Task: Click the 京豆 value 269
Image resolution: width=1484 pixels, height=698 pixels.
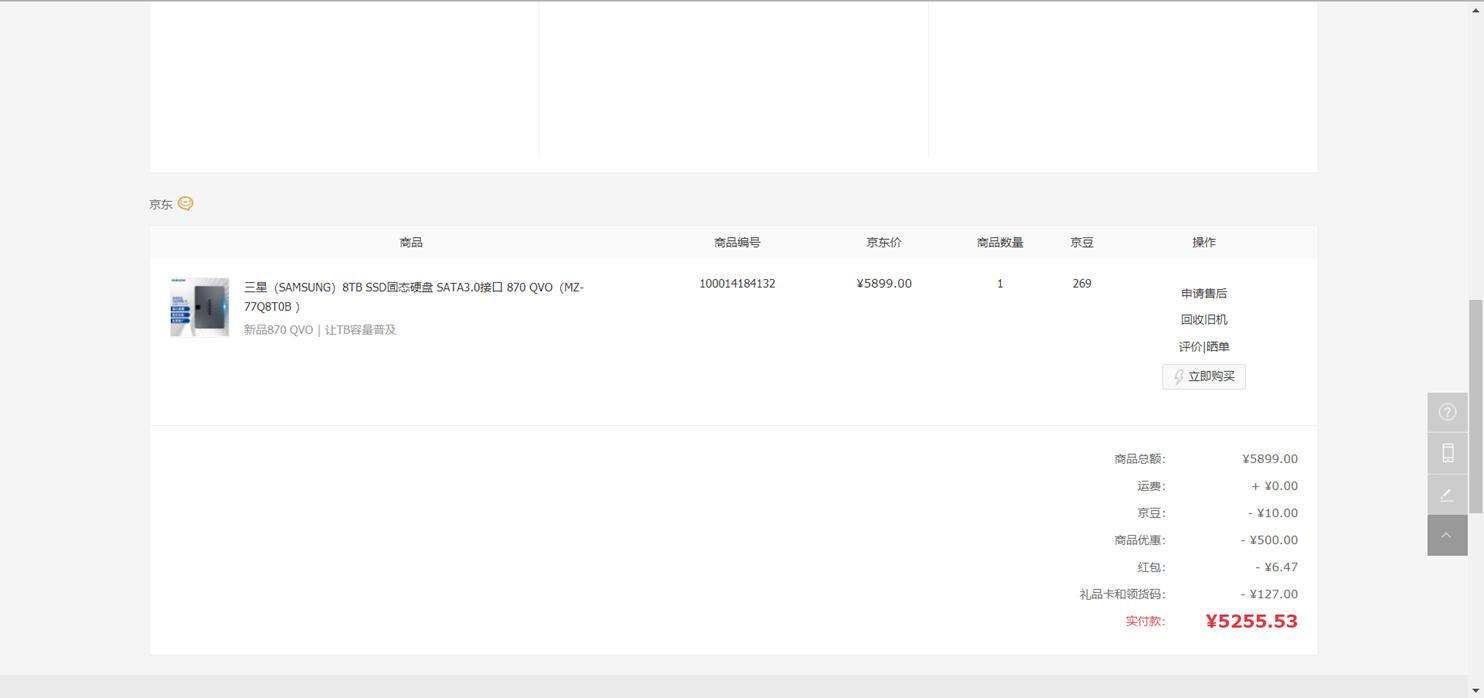Action: click(x=1081, y=284)
